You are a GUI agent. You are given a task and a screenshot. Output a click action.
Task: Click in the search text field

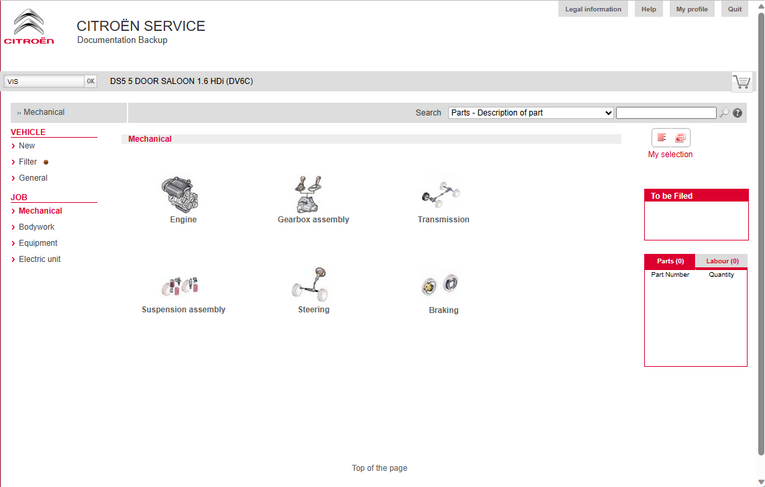(x=666, y=113)
